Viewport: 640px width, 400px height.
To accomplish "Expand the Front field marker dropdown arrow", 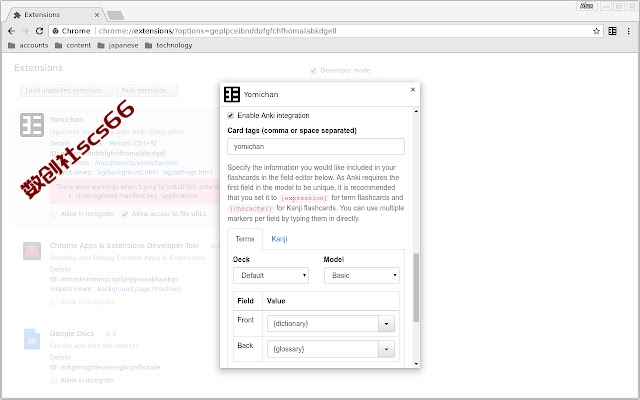I will [x=386, y=324].
